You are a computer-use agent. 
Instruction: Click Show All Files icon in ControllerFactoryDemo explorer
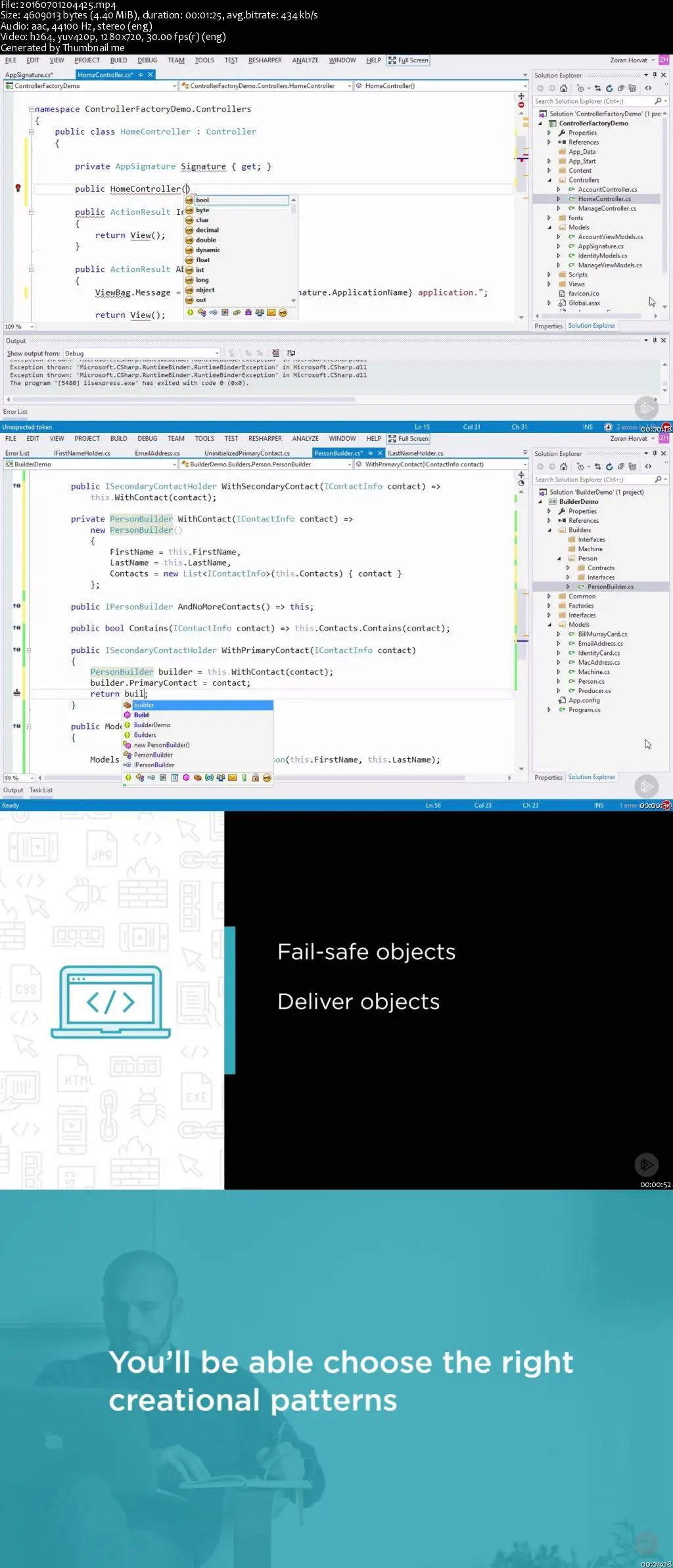point(632,88)
